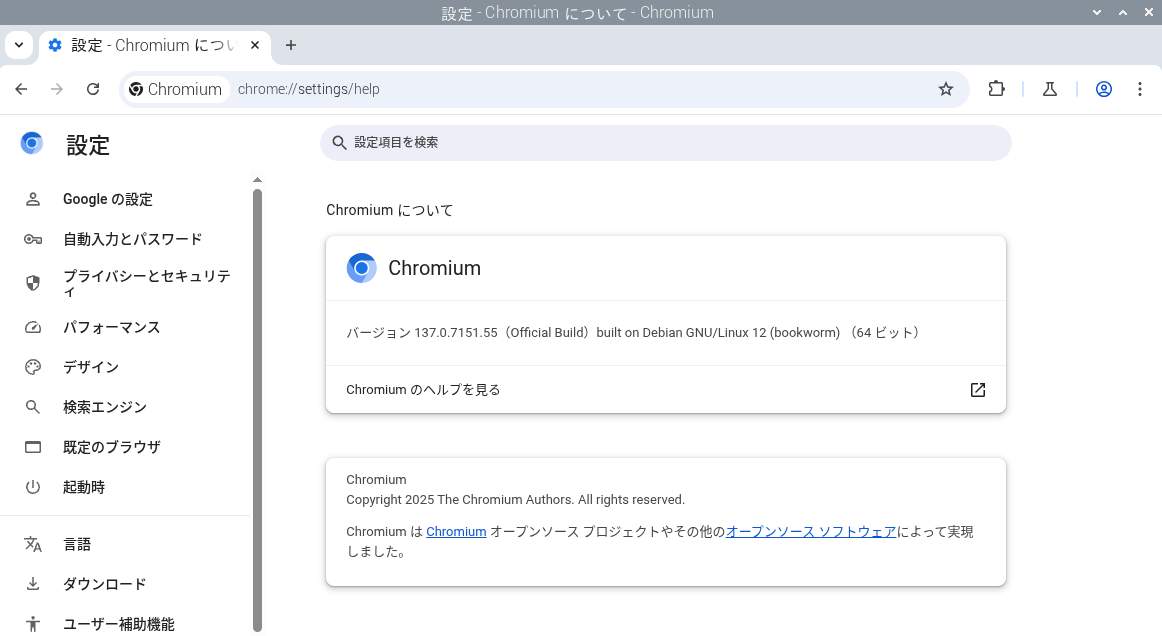Open Google の設定
1162x636 pixels.
coord(126,199)
